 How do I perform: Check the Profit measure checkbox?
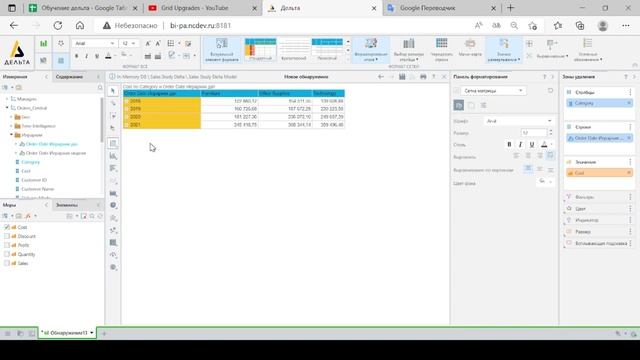(7, 245)
